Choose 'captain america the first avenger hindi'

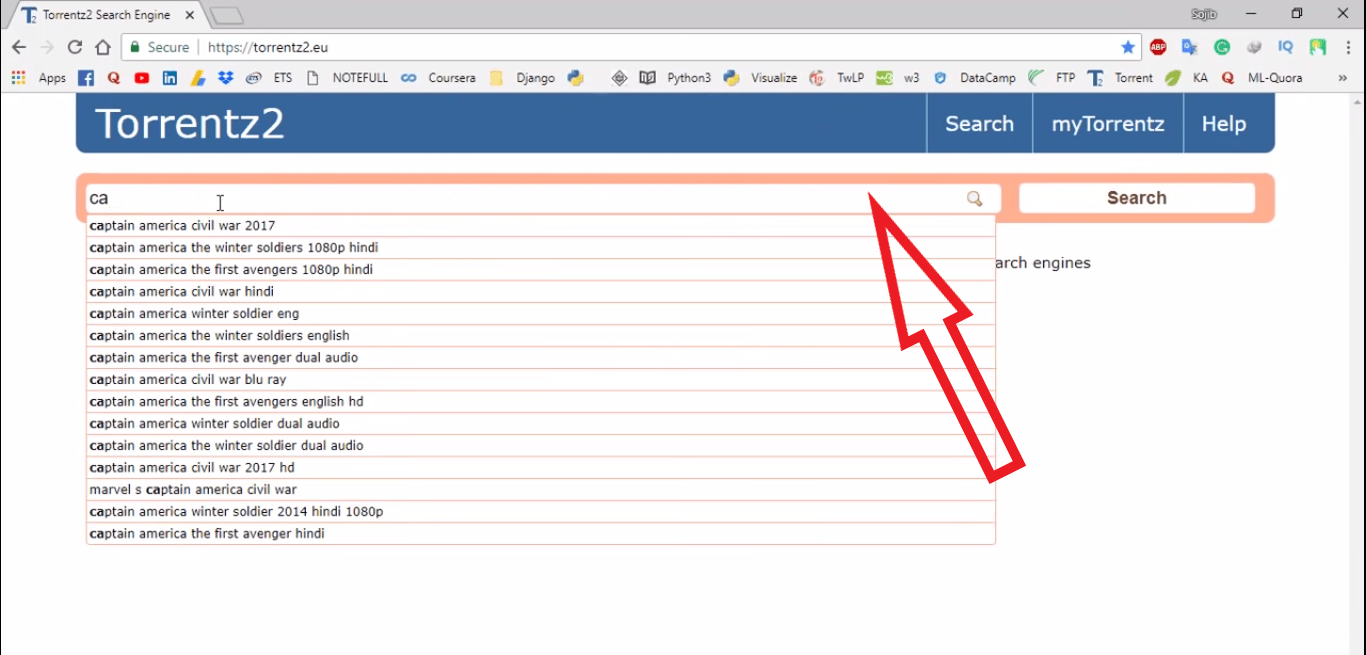click(541, 534)
